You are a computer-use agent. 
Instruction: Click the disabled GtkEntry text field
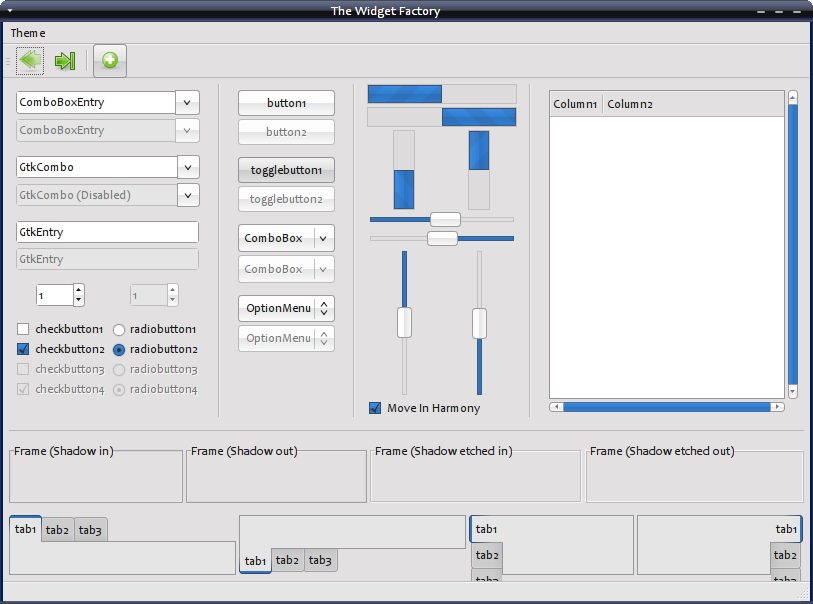107,259
